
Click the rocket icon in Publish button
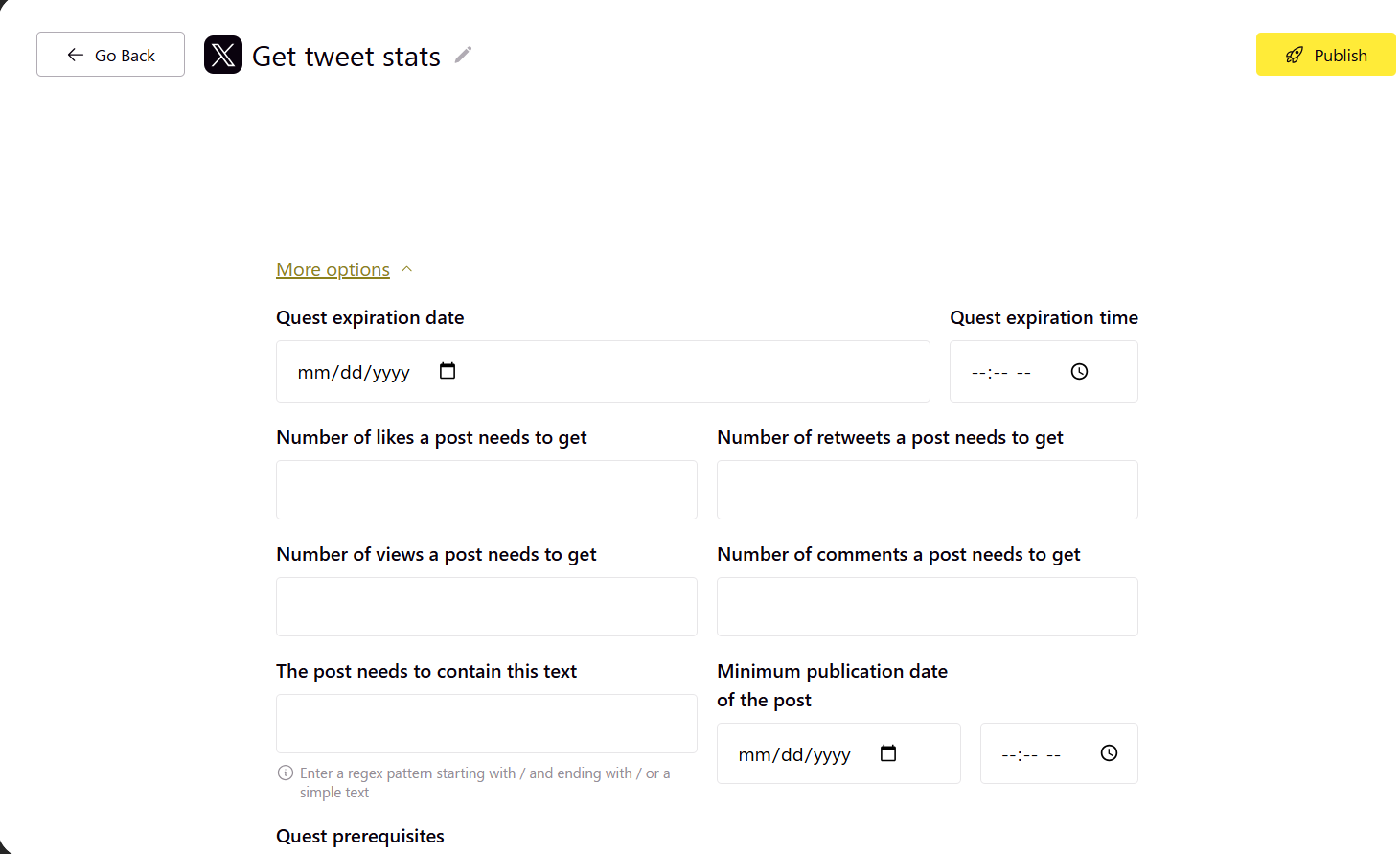[x=1295, y=55]
